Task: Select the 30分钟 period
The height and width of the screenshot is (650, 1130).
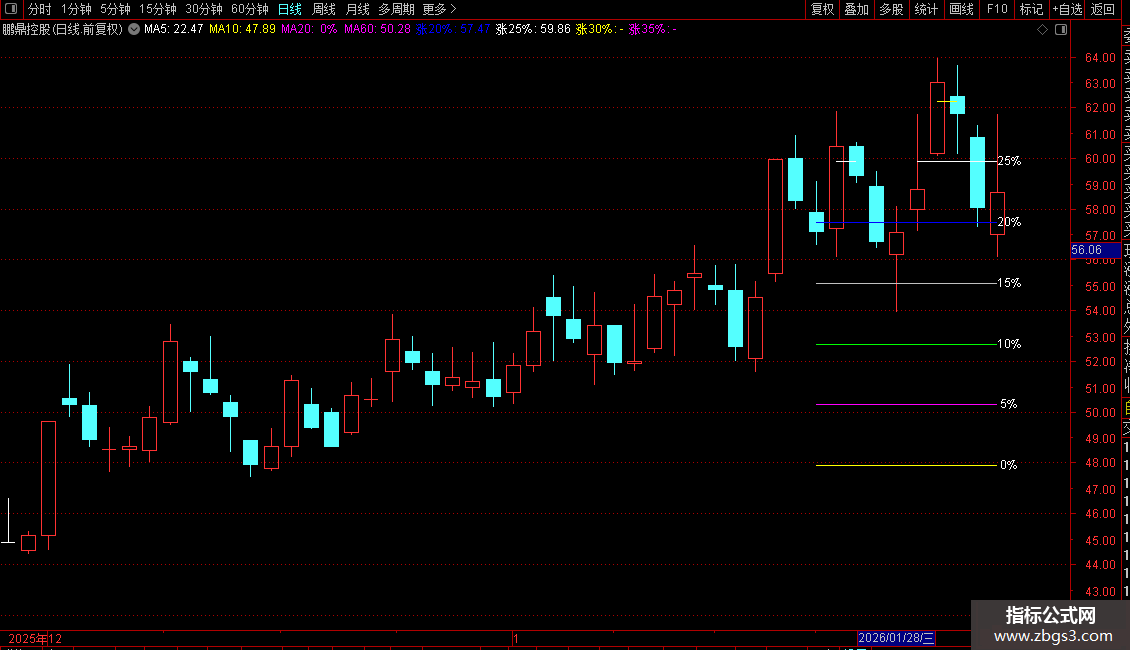Action: coord(204,9)
